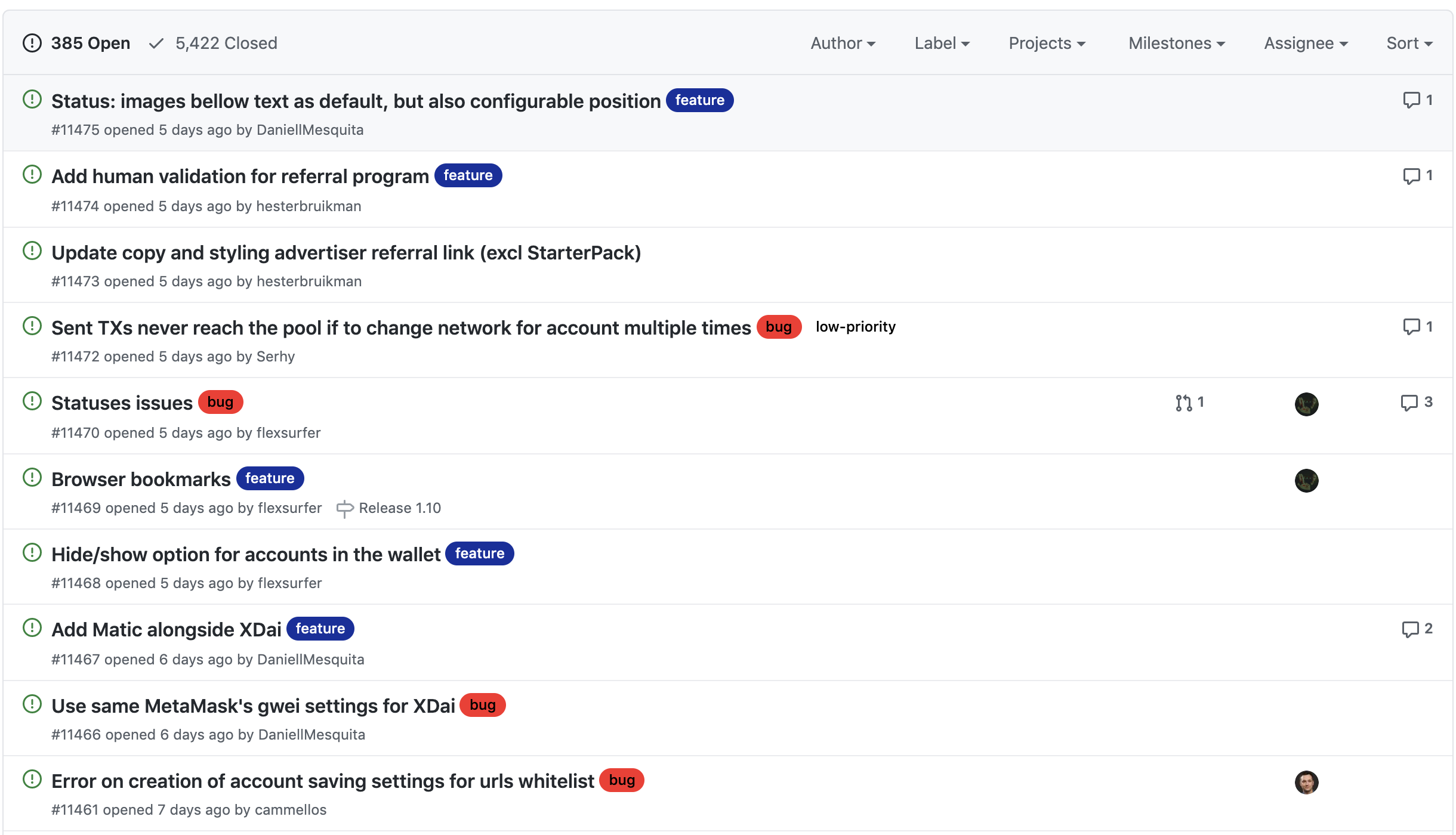Open the Author filter dropdown
The width and height of the screenshot is (1456, 835).
click(x=843, y=44)
